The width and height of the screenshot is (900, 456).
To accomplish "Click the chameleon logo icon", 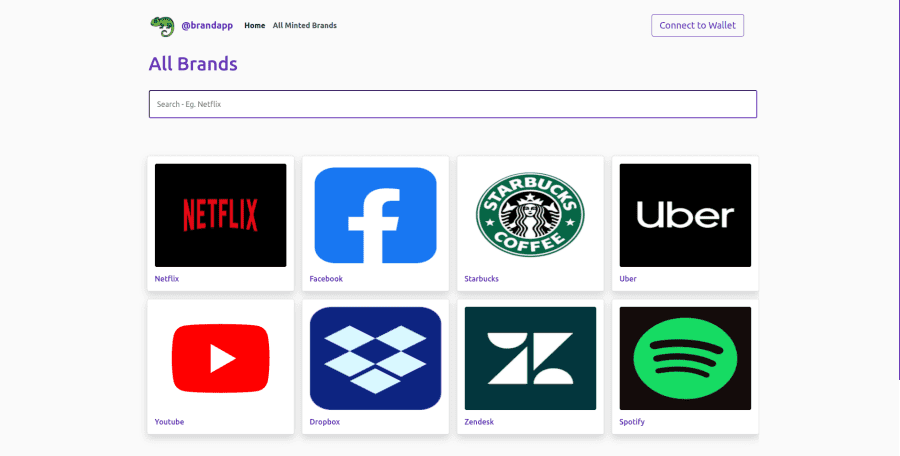I will coord(162,26).
